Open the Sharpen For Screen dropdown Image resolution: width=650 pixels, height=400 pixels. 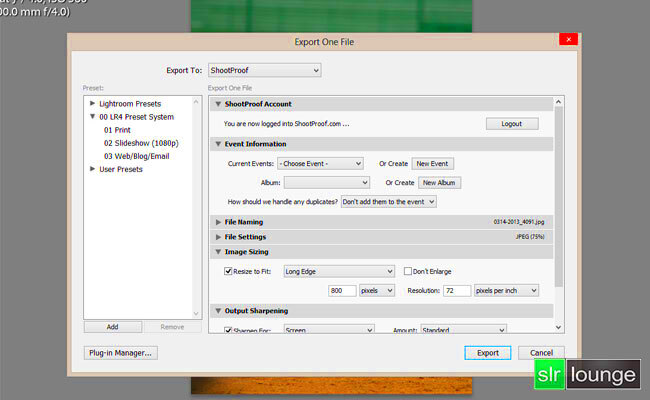[329, 330]
